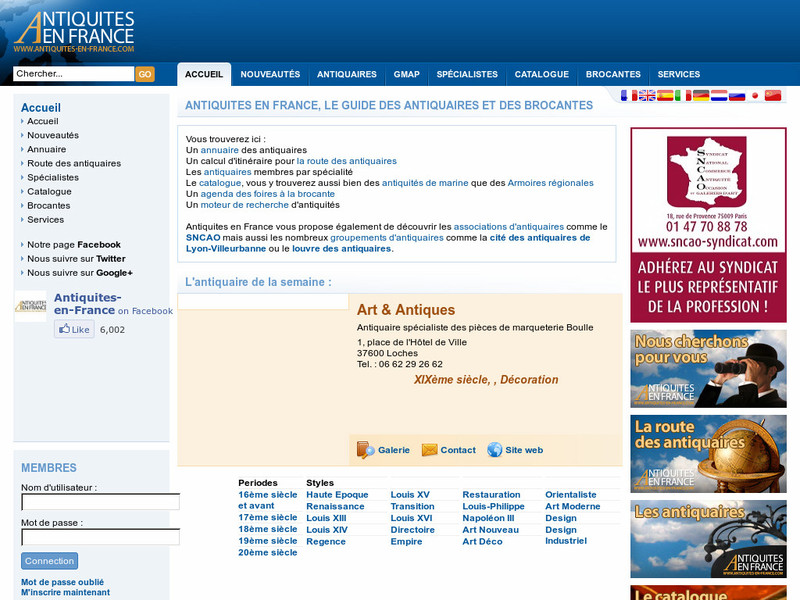The width and height of the screenshot is (800, 600).
Task: Open Nous suivre sur Twitter link
Action: 77,258
